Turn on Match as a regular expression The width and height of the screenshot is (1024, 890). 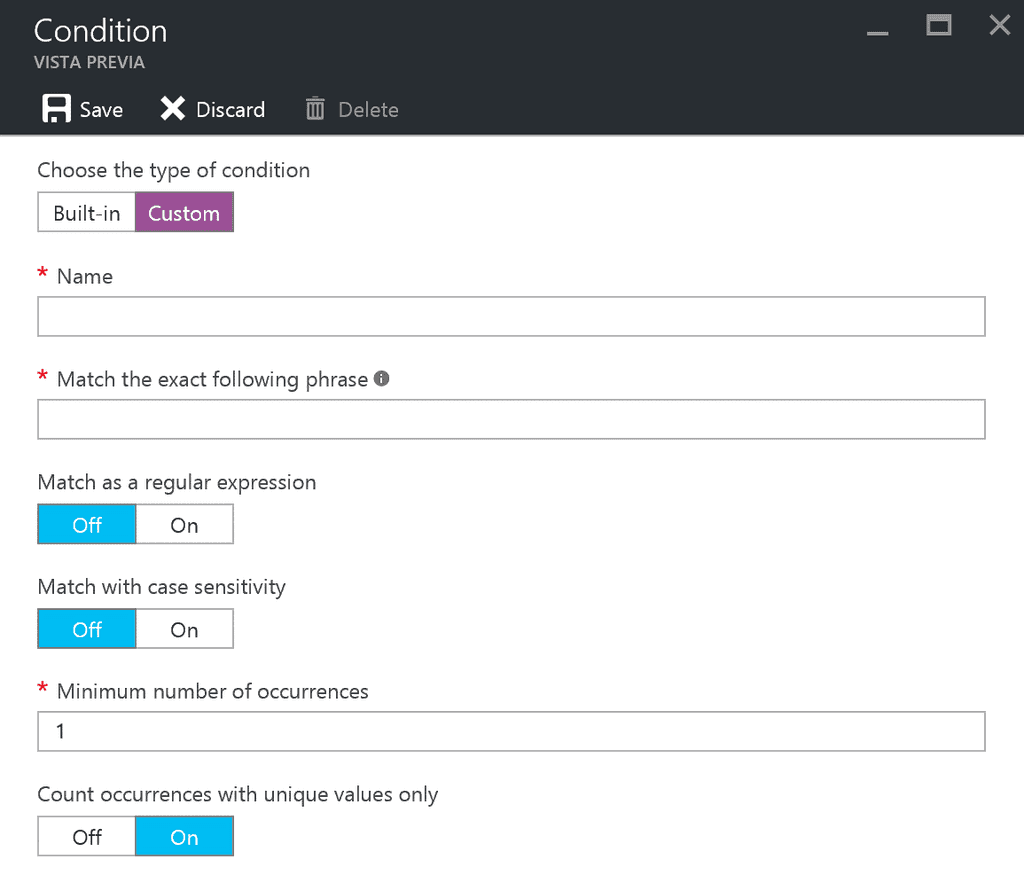(x=184, y=525)
